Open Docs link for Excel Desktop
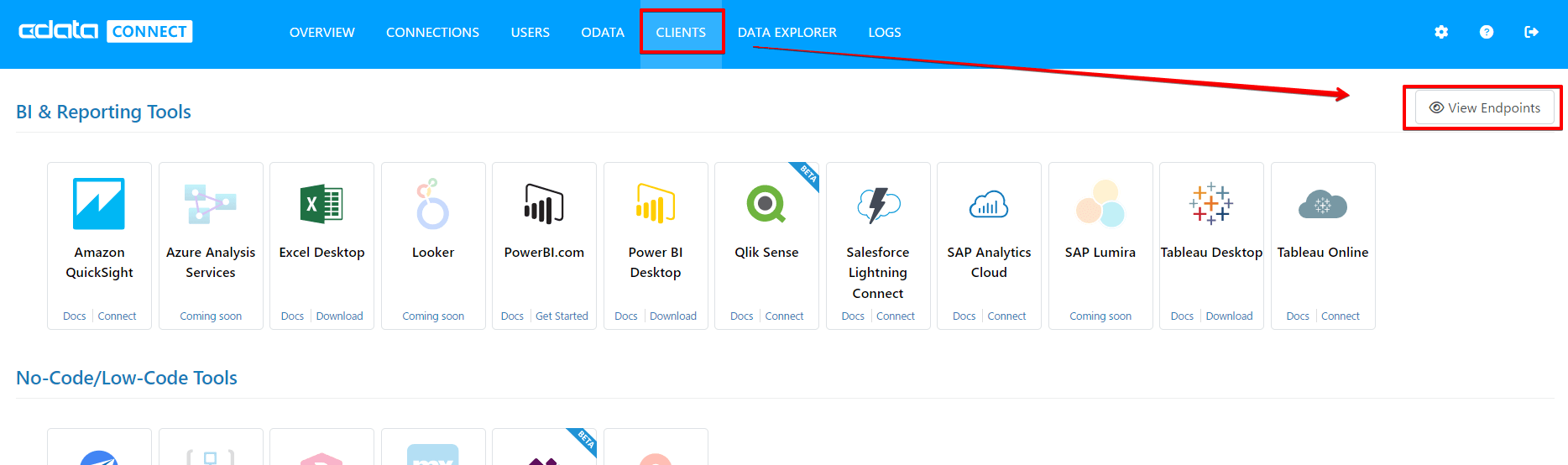 pos(292,316)
